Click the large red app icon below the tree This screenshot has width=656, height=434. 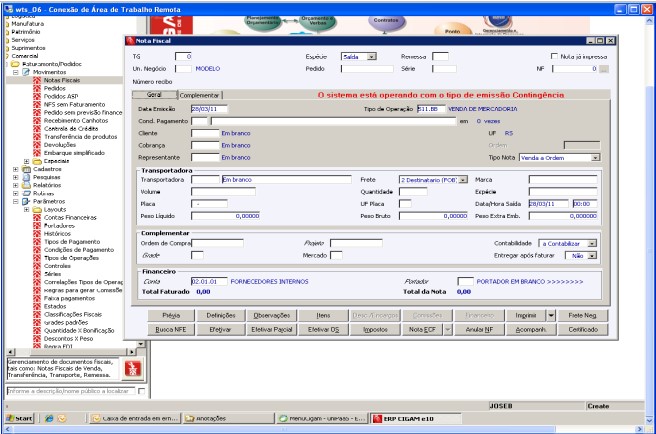133,369
